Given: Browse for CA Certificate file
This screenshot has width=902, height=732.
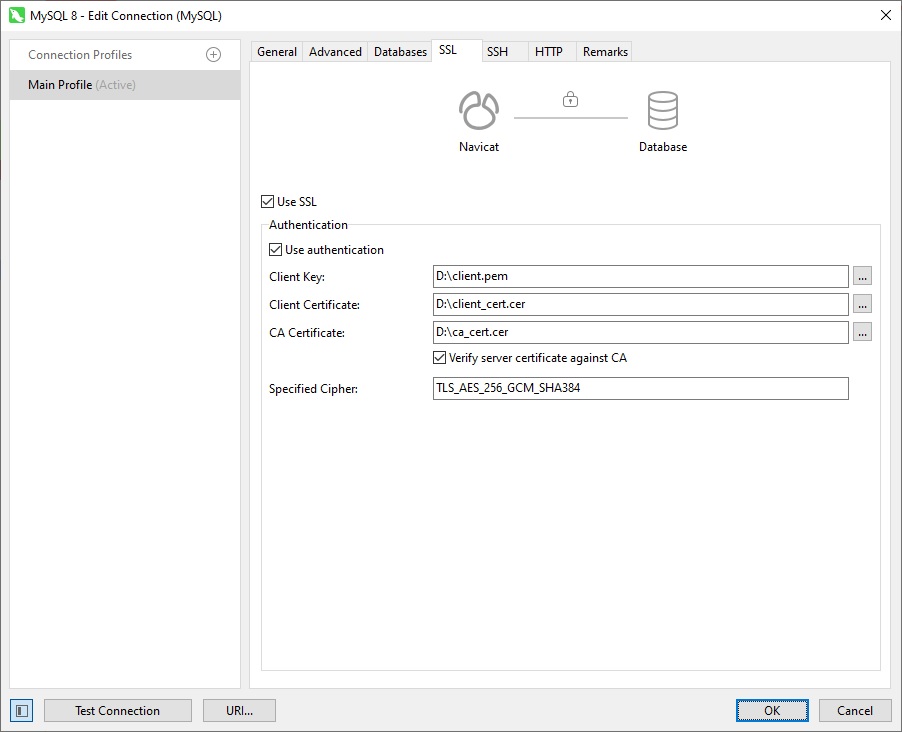Looking at the screenshot, I should [862, 332].
